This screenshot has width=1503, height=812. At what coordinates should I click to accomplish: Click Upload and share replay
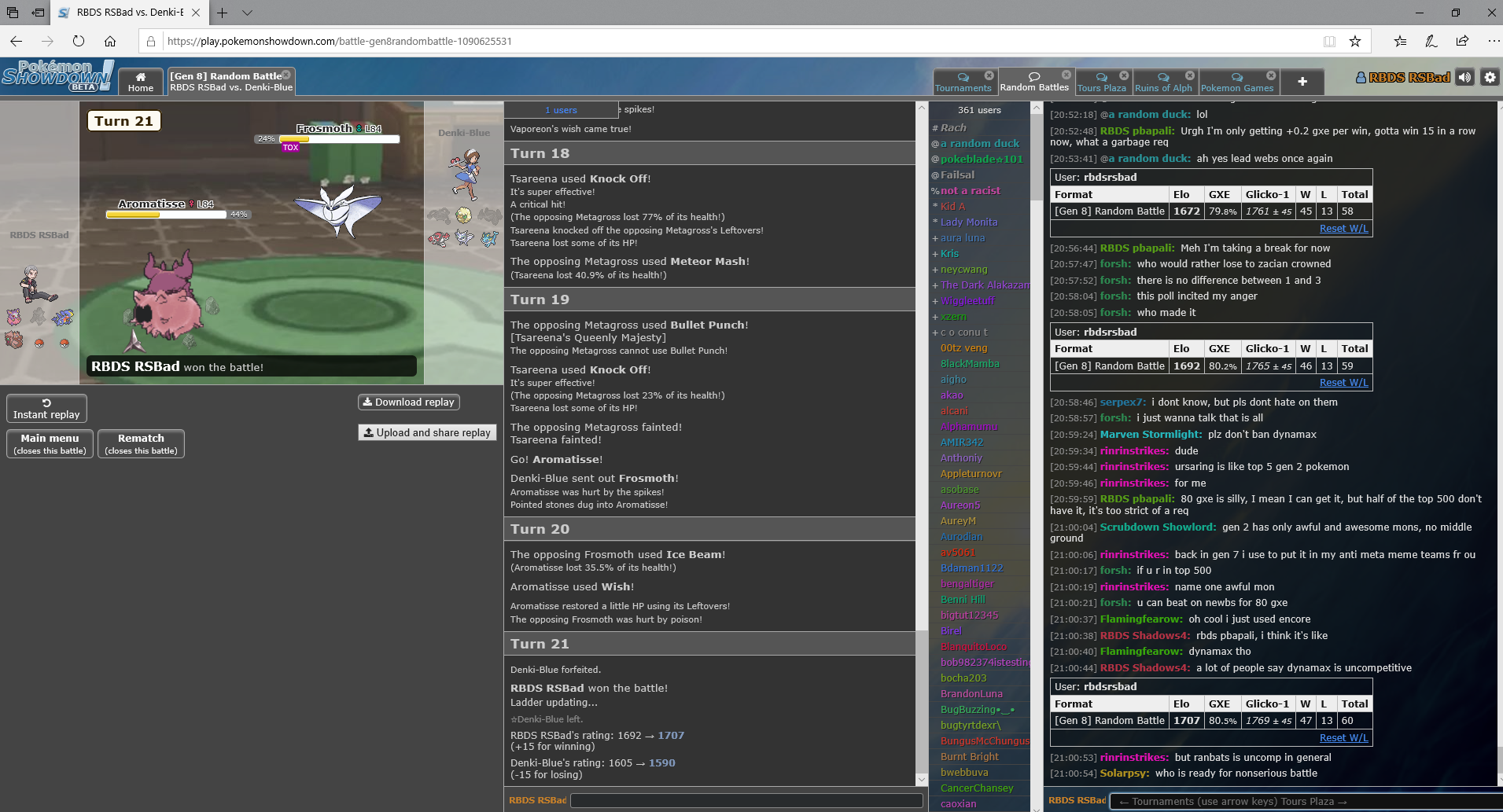click(427, 432)
